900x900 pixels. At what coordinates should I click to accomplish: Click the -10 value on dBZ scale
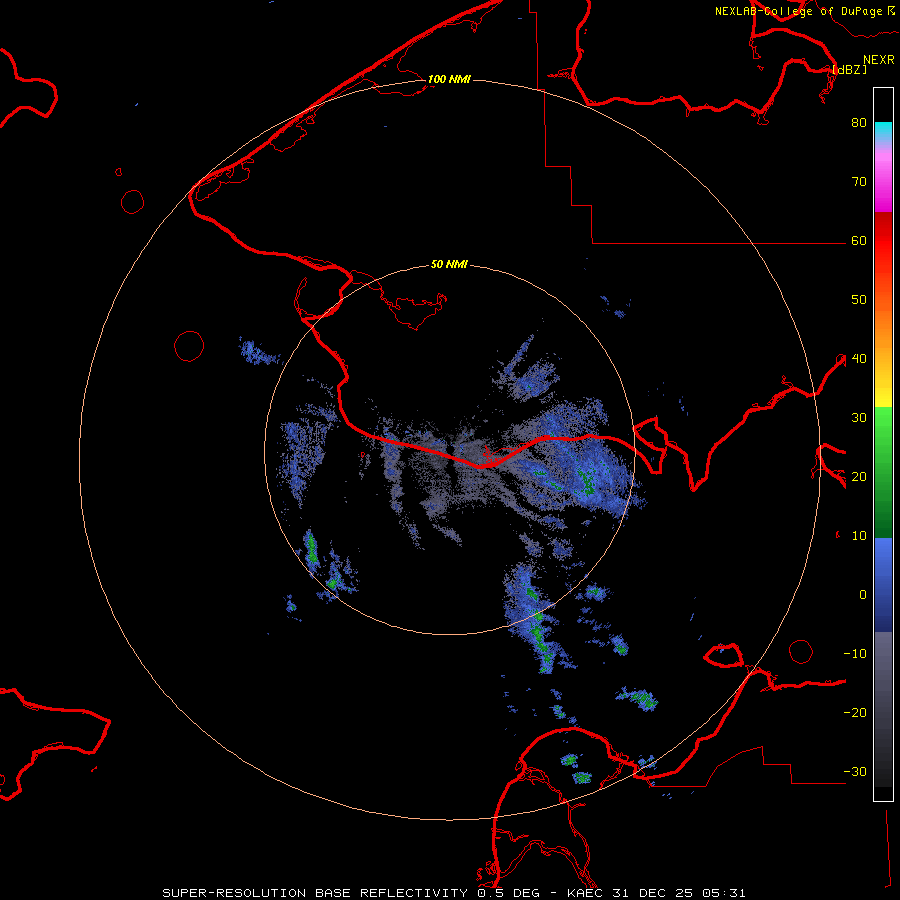click(855, 653)
